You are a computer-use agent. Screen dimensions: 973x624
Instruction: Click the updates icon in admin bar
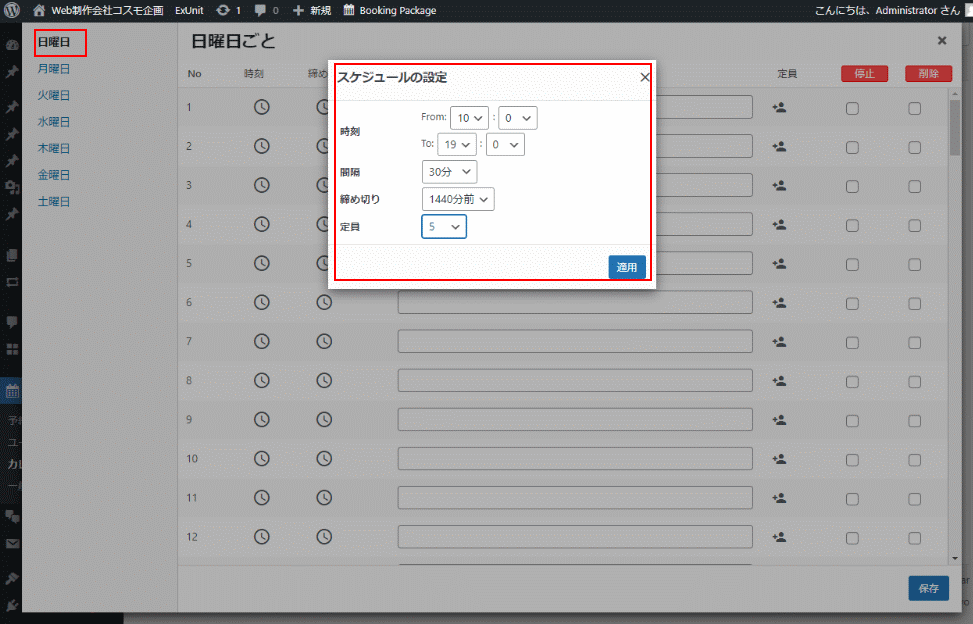point(223,10)
